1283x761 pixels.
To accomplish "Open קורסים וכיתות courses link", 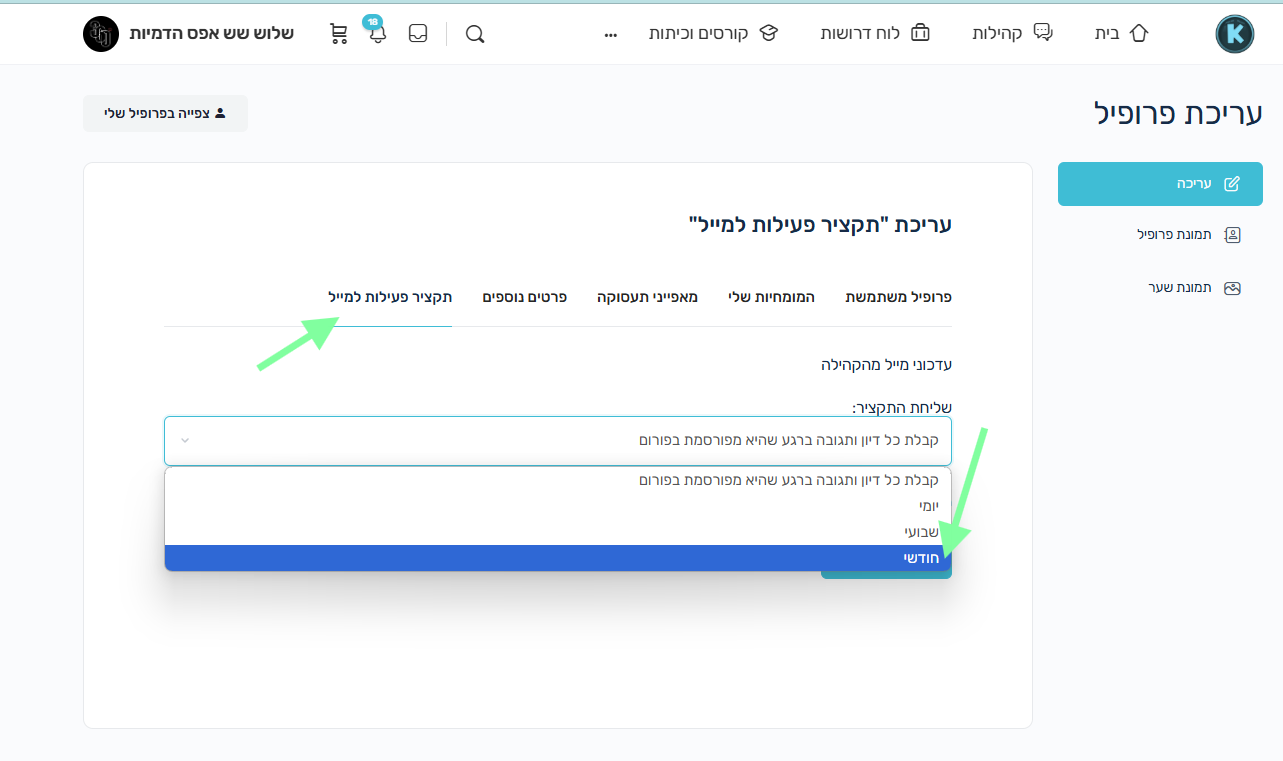I will click(x=713, y=33).
